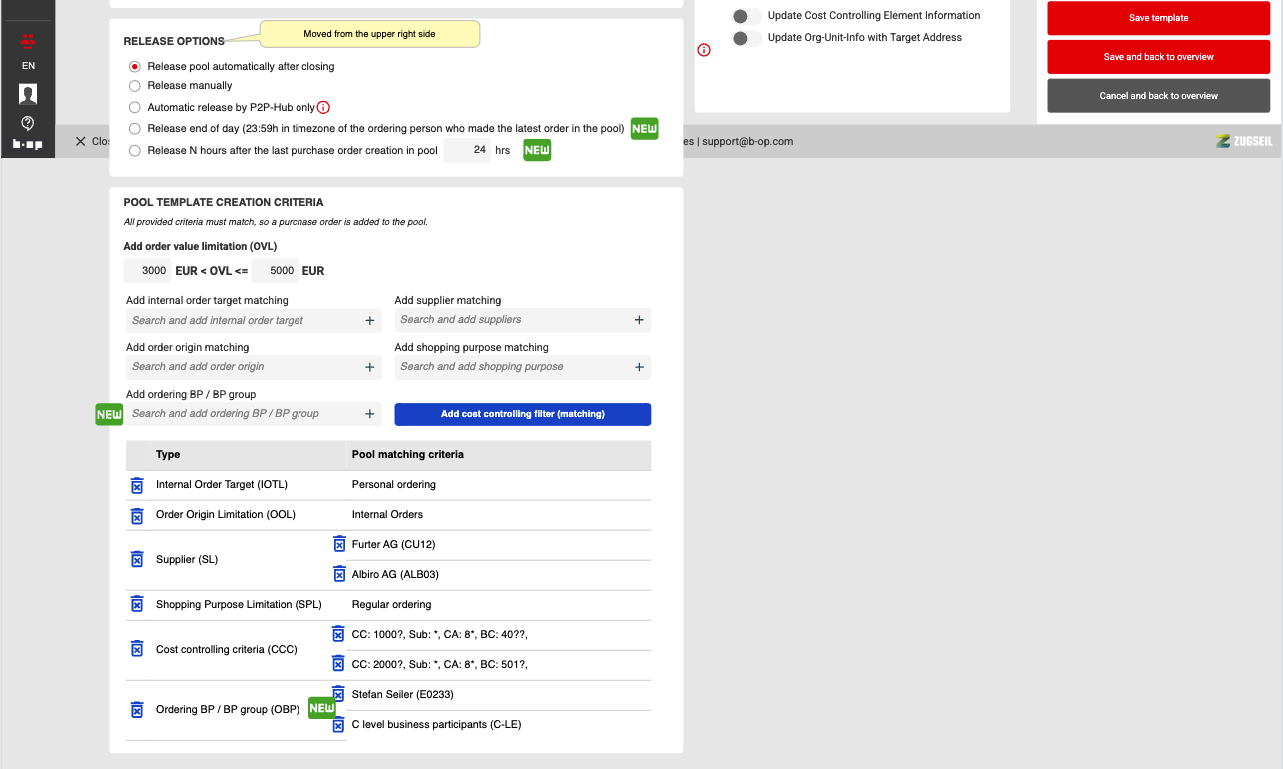Click info icon beside P2P-Hub release option
The image size is (1283, 769).
click(x=323, y=107)
